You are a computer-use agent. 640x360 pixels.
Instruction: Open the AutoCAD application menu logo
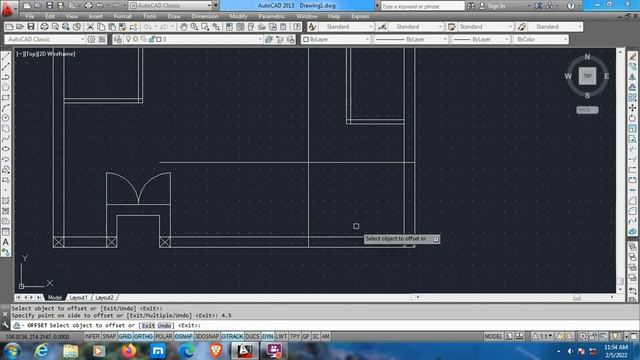pos(7,8)
